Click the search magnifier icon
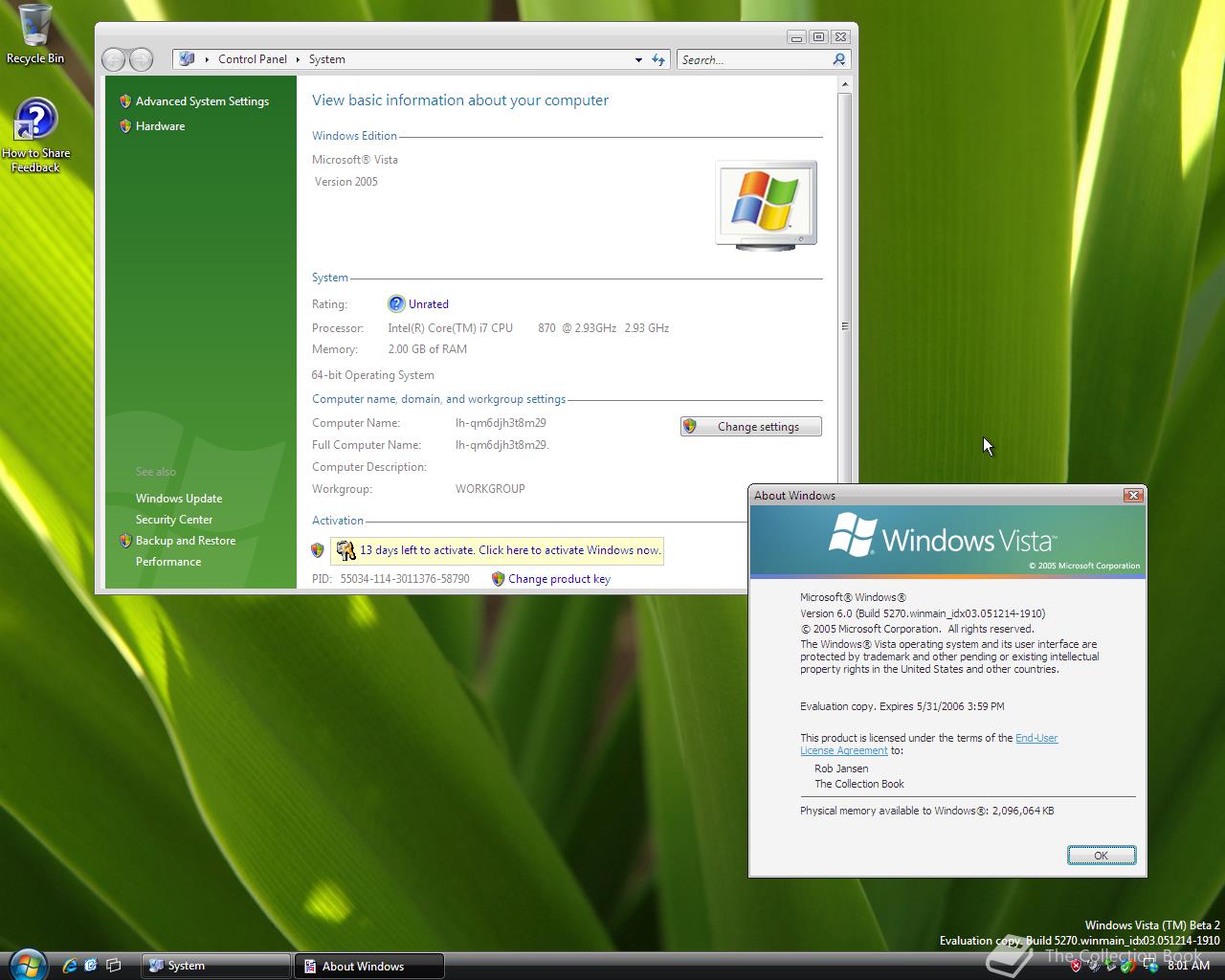 click(x=839, y=59)
